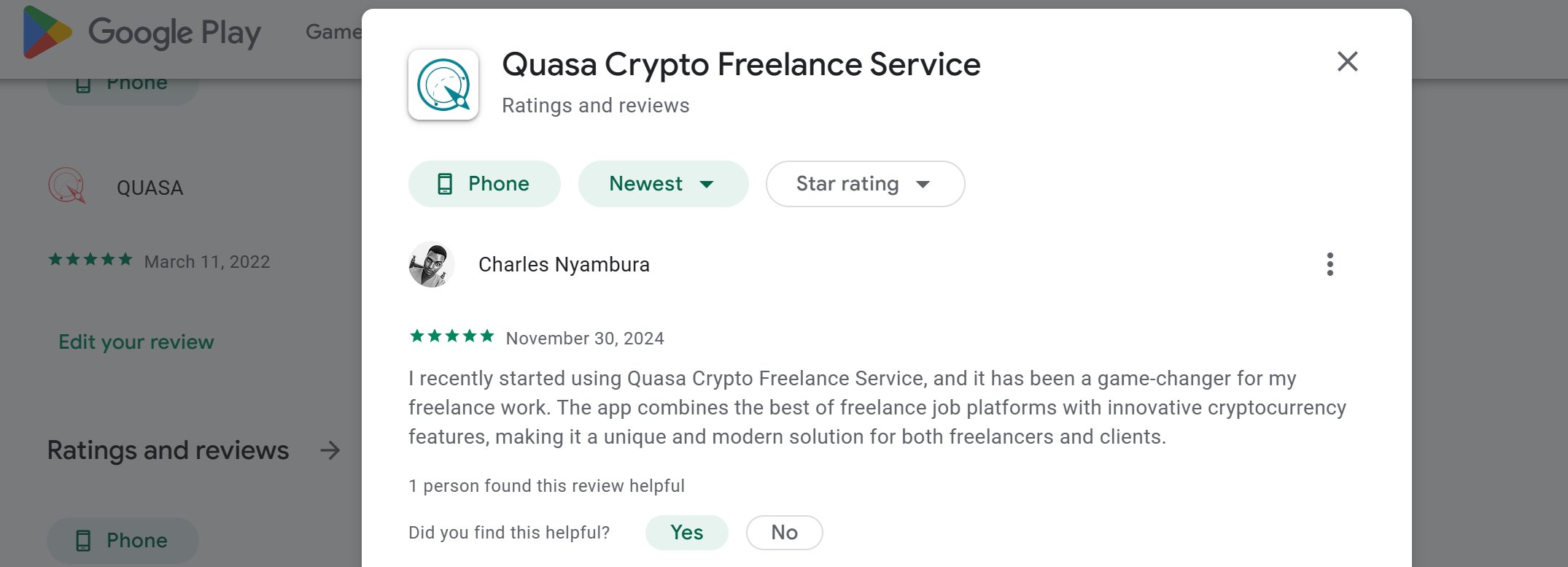Image resolution: width=1568 pixels, height=567 pixels.
Task: Click the phone icon on the Phone filter chip
Action: (446, 184)
